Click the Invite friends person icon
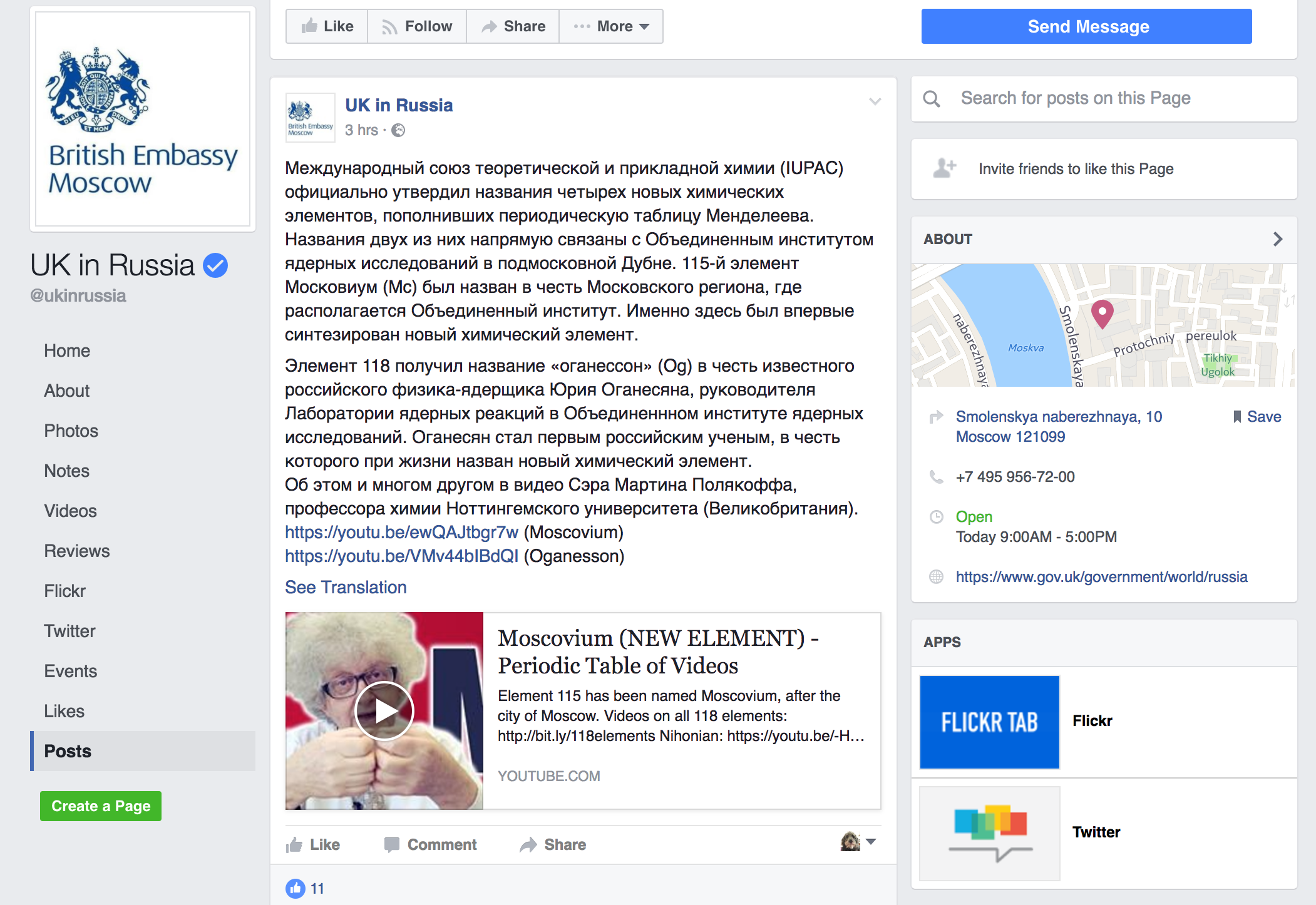Image resolution: width=1316 pixels, height=905 pixels. tap(945, 168)
